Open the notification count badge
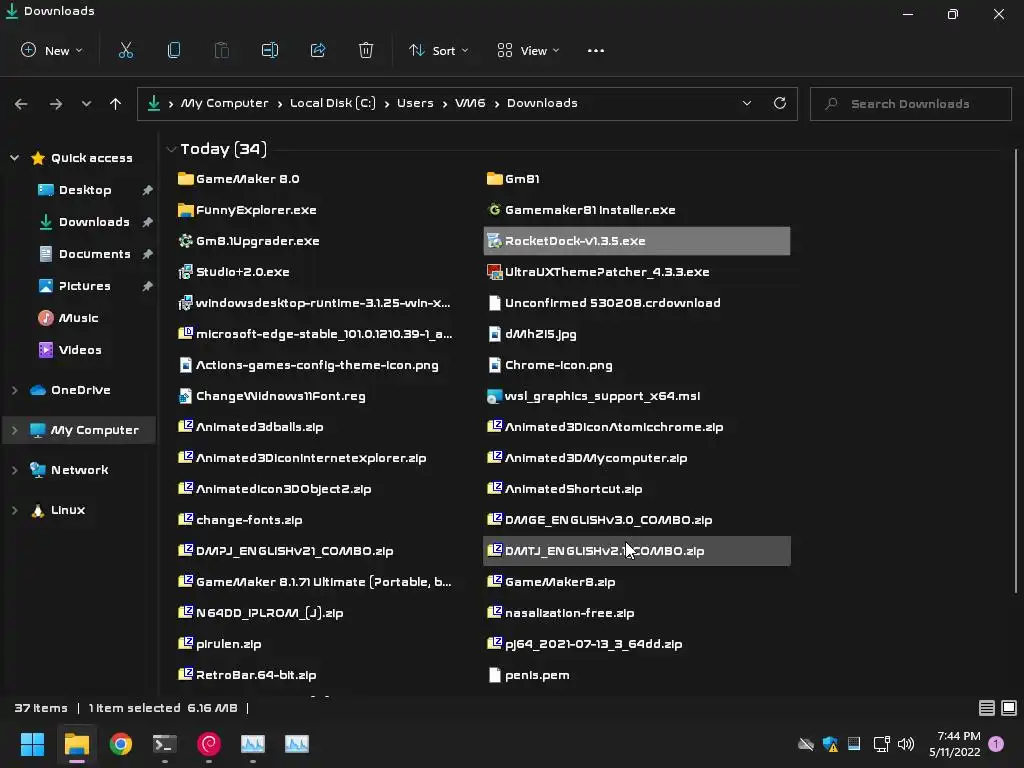Image resolution: width=1024 pixels, height=768 pixels. [996, 744]
